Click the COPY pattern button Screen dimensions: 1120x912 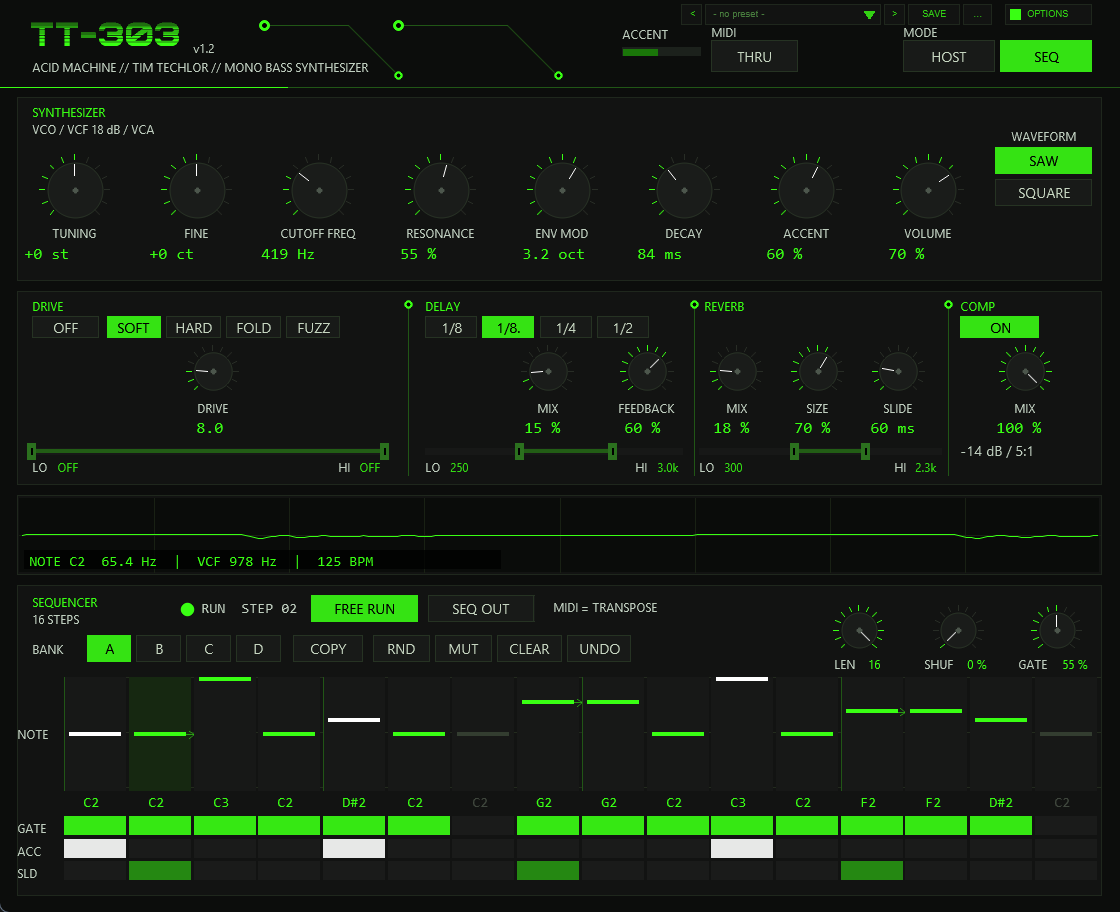(x=328, y=648)
